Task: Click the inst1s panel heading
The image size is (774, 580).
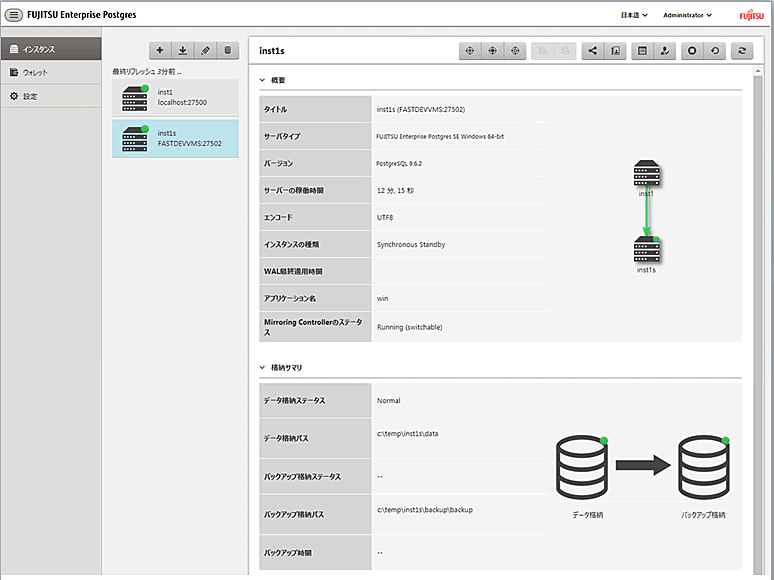Action: (271, 51)
